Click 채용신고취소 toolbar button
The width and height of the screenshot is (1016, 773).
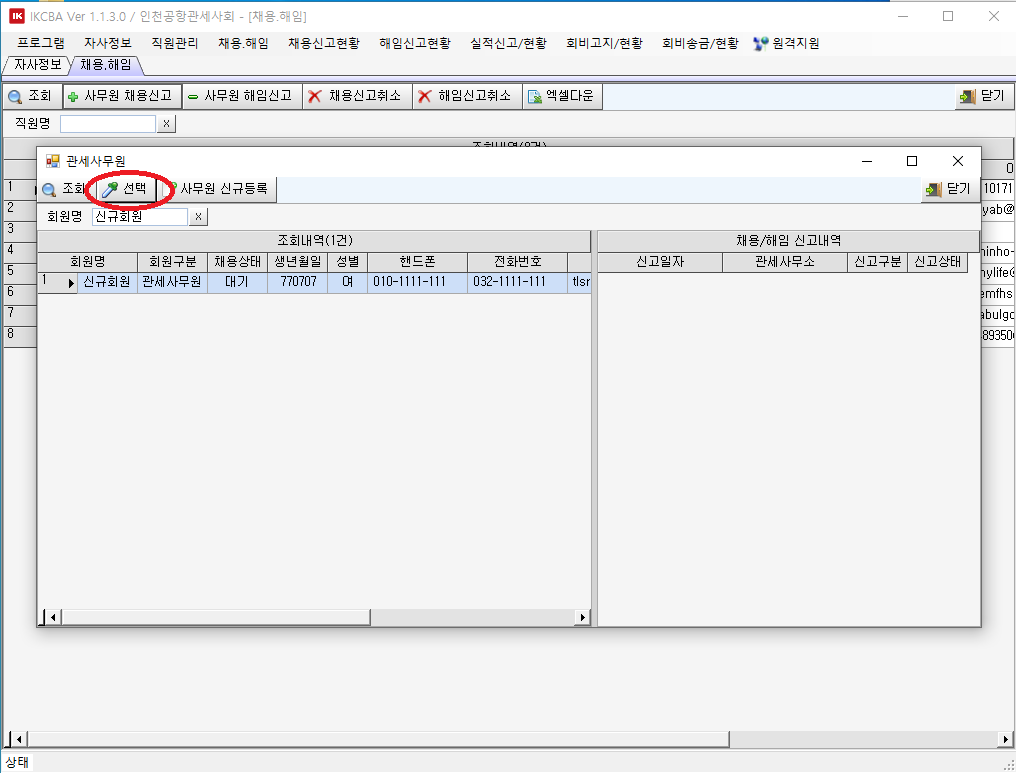pyautogui.click(x=355, y=96)
